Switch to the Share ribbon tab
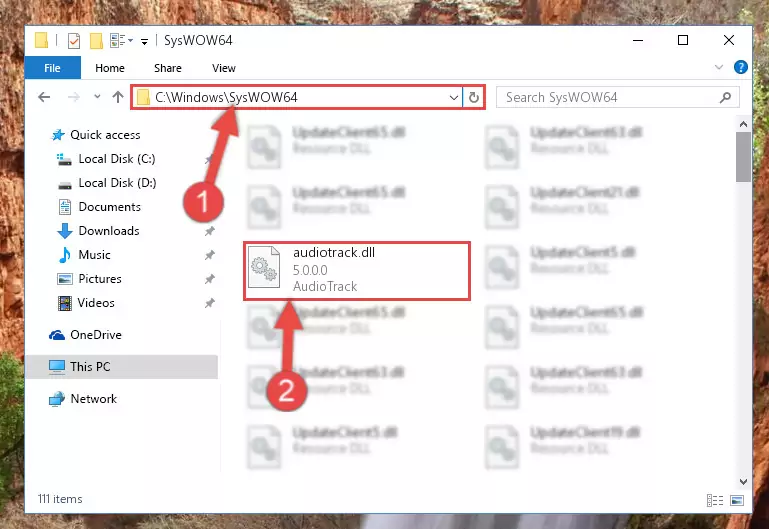This screenshot has width=769, height=529. [168, 68]
